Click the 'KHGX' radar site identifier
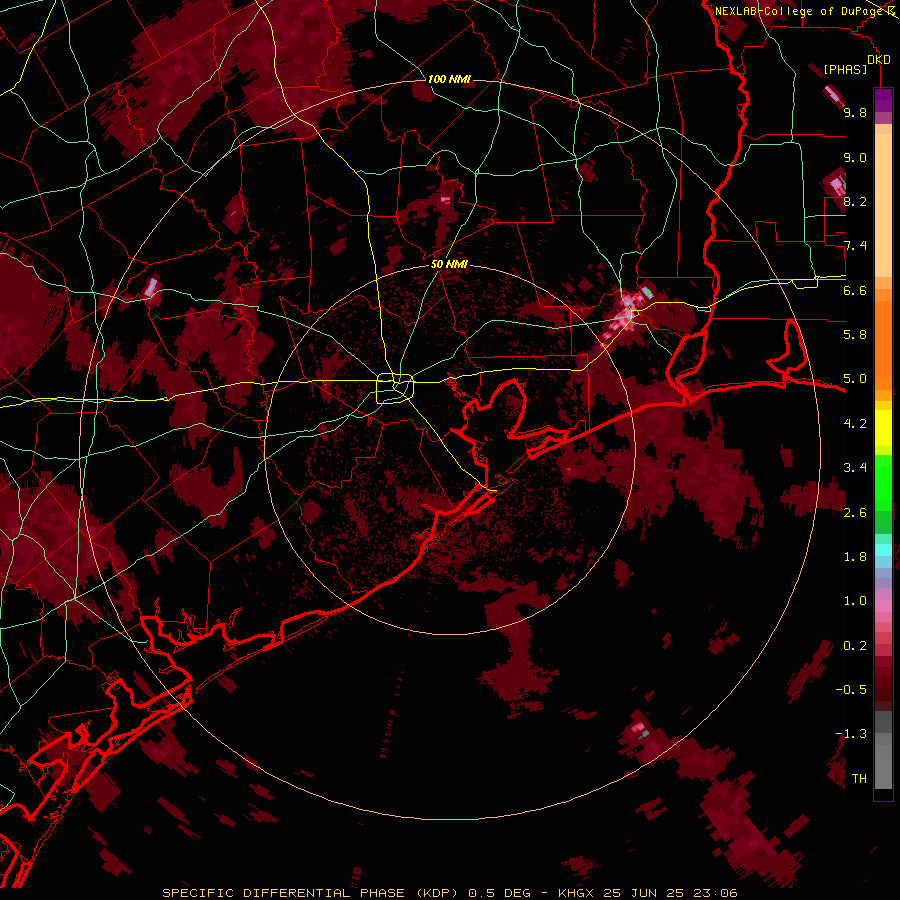 click(577, 893)
